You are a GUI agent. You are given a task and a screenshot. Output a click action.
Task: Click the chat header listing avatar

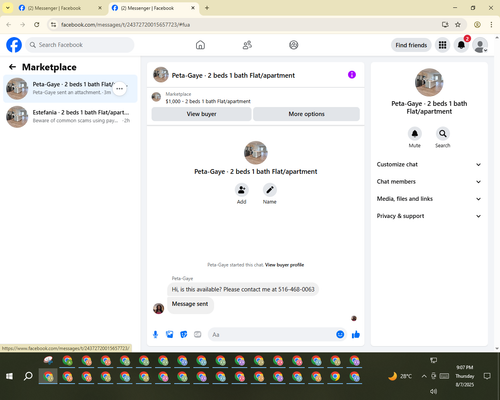point(161,75)
